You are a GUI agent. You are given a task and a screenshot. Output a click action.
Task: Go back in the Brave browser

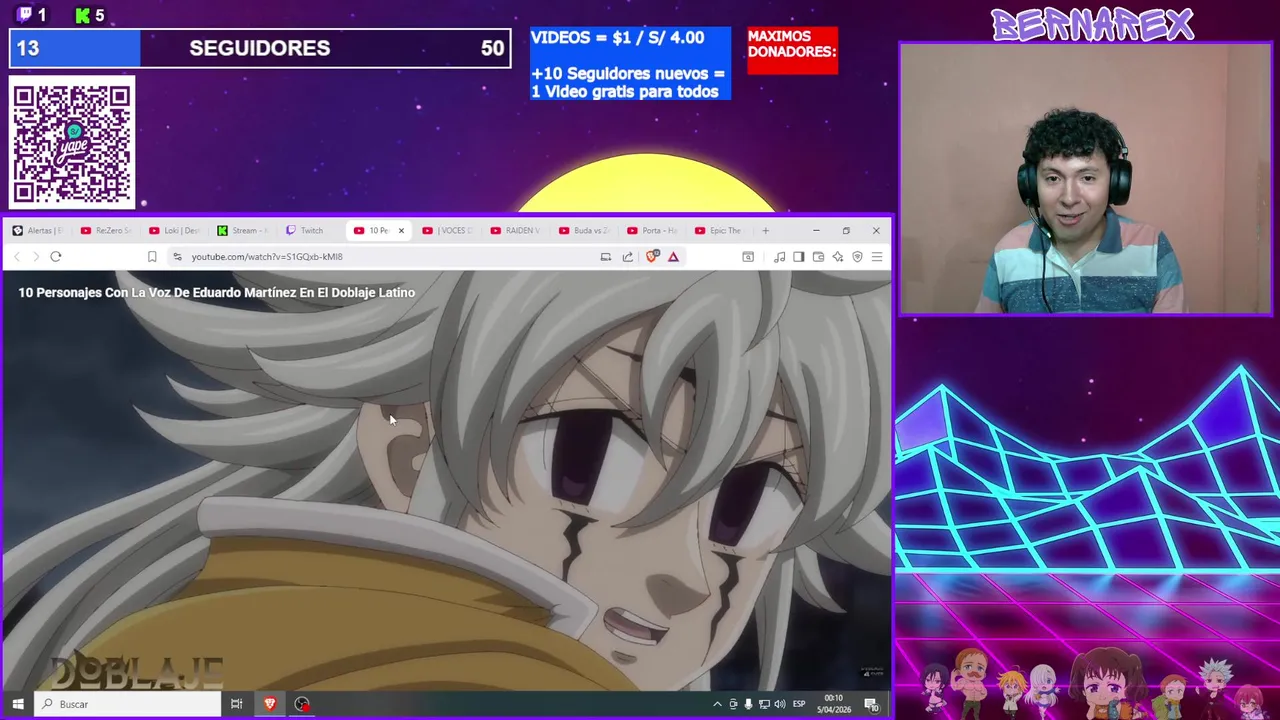point(17,257)
